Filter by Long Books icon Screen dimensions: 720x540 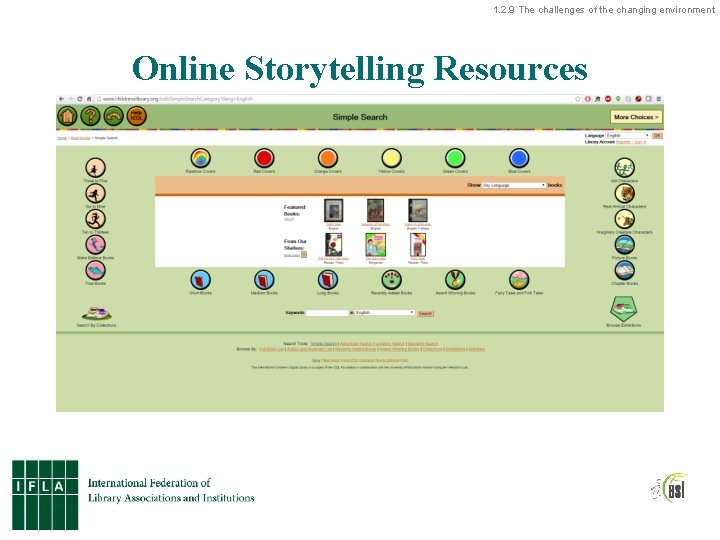click(x=328, y=280)
